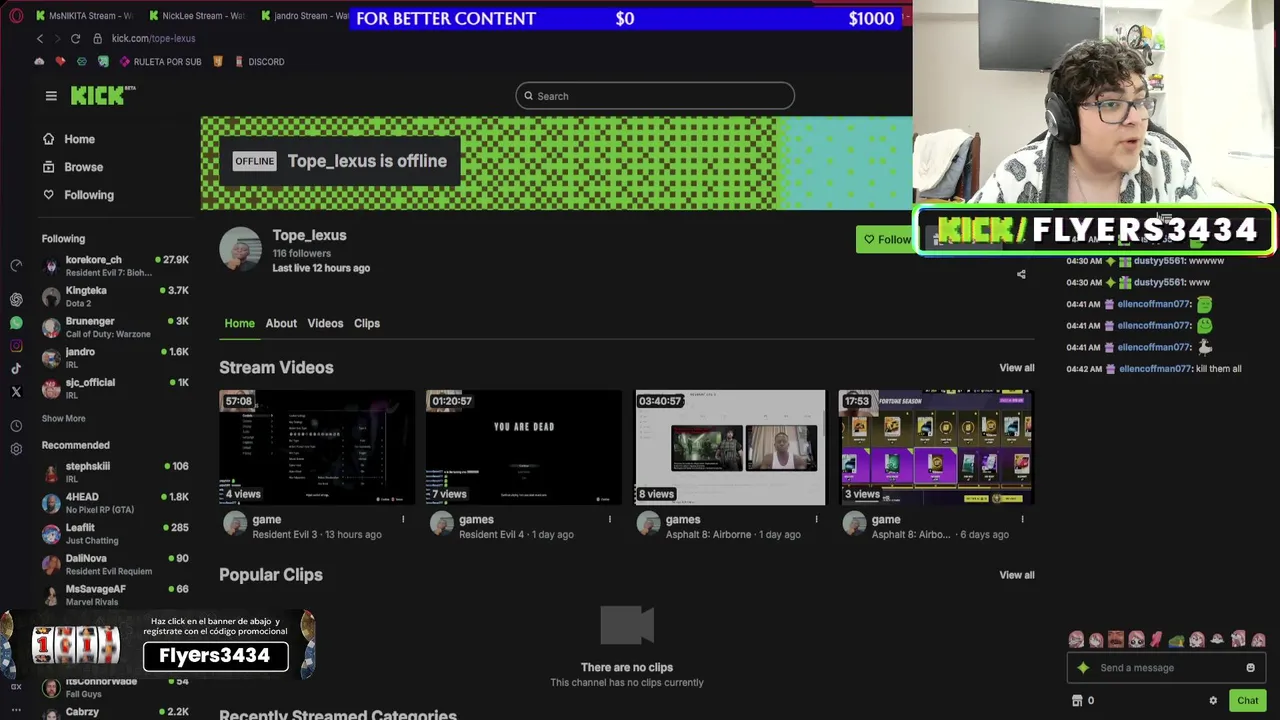Open the hamburger menu beside Kick logo
Viewport: 1280px width, 720px height.
pos(51,96)
